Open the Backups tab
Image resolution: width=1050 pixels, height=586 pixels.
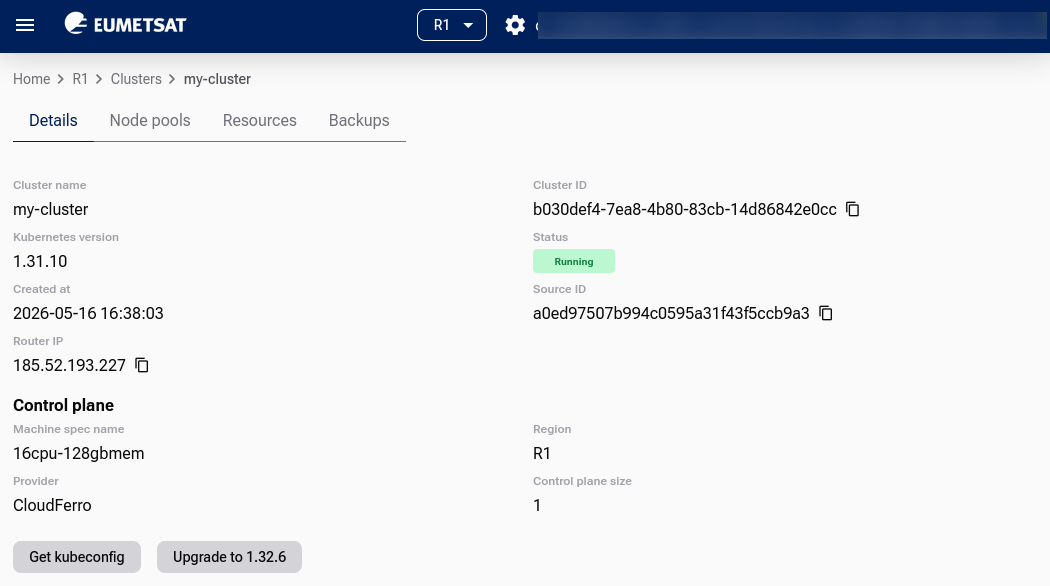[359, 121]
